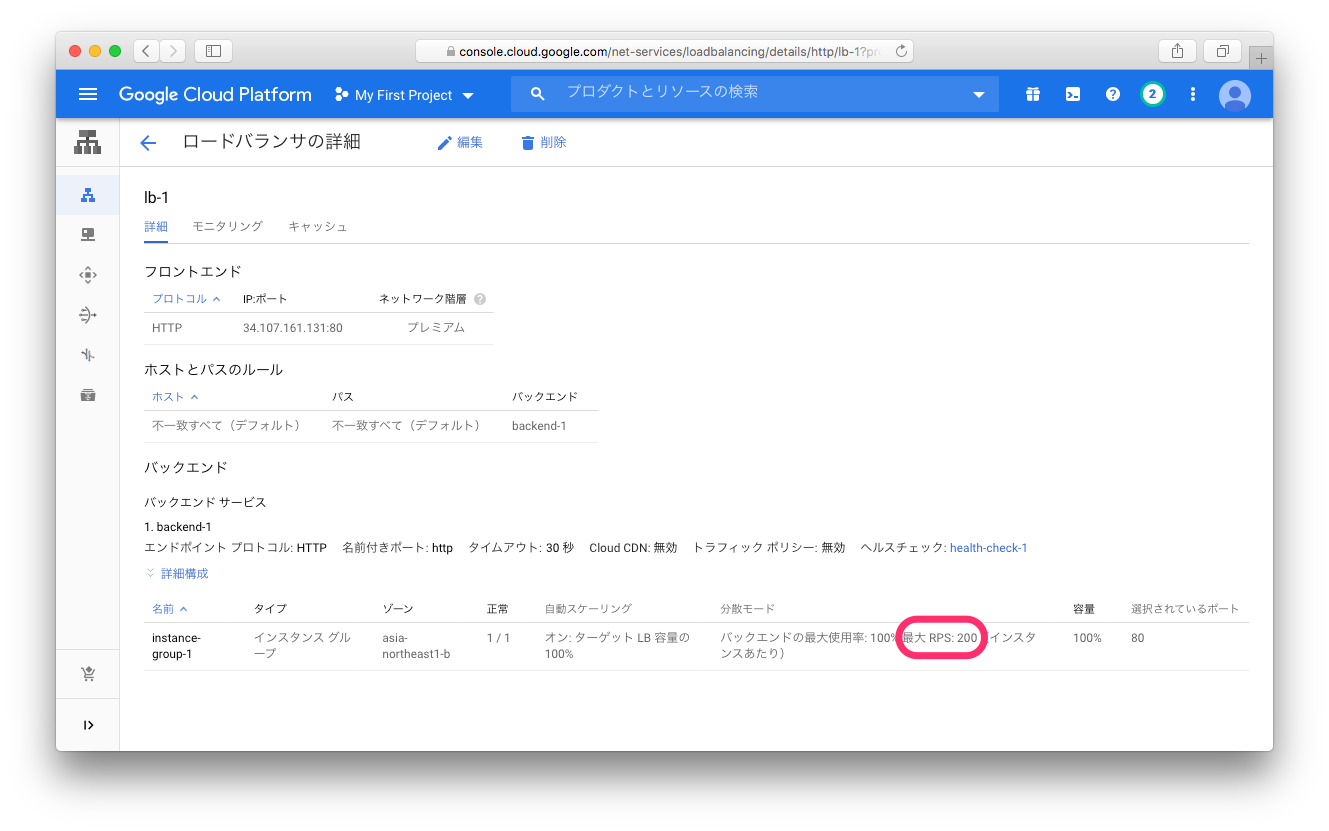The width and height of the screenshot is (1329, 831).
Task: Open the hamburger navigation menu
Action: (x=88, y=94)
